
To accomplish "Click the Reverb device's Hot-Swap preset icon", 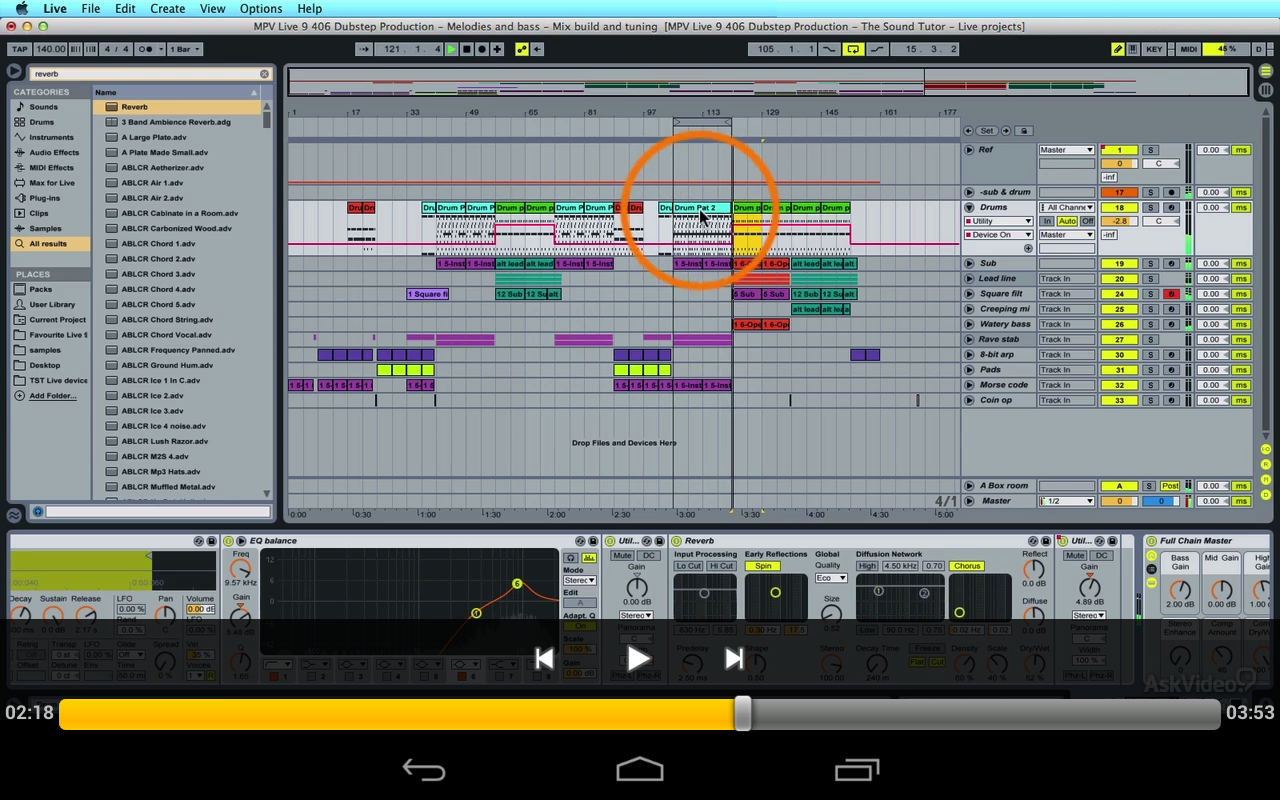I will point(1032,541).
